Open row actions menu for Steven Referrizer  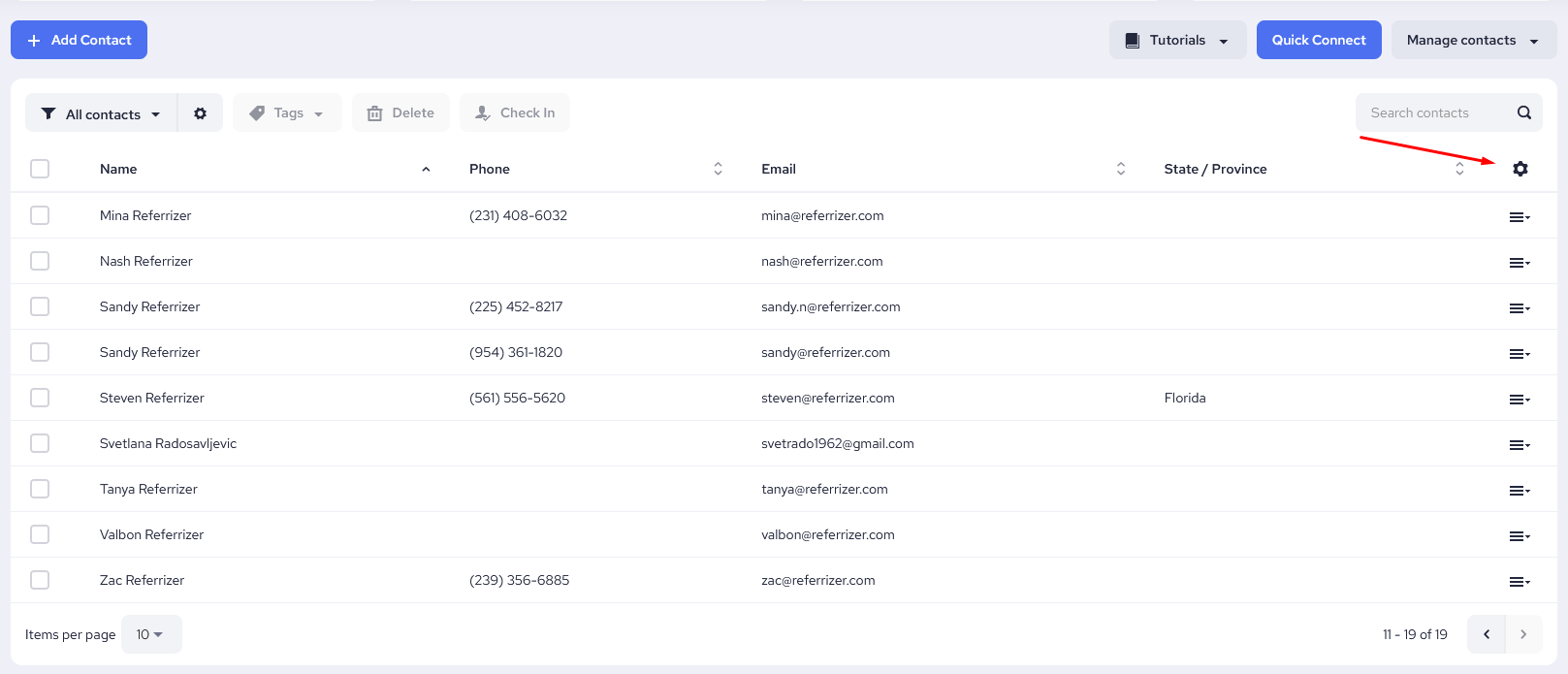[x=1520, y=400]
